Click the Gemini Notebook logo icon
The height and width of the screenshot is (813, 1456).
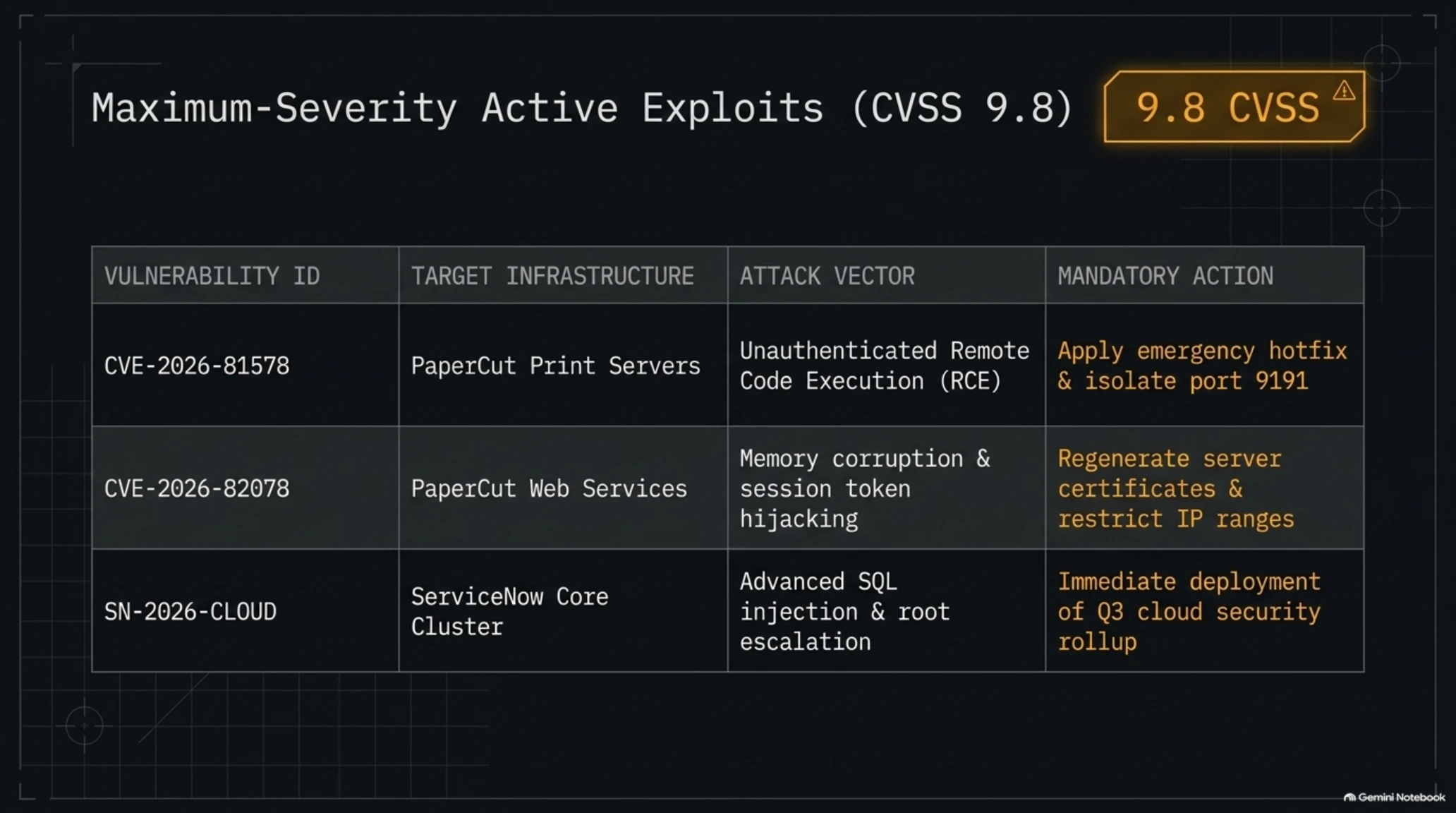tap(1349, 797)
